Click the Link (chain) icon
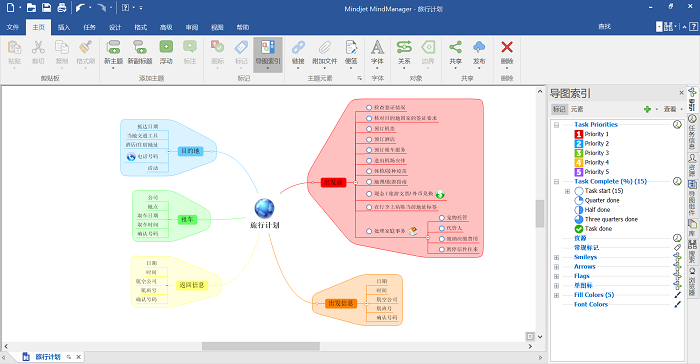The height and width of the screenshot is (364, 700). tap(298, 47)
